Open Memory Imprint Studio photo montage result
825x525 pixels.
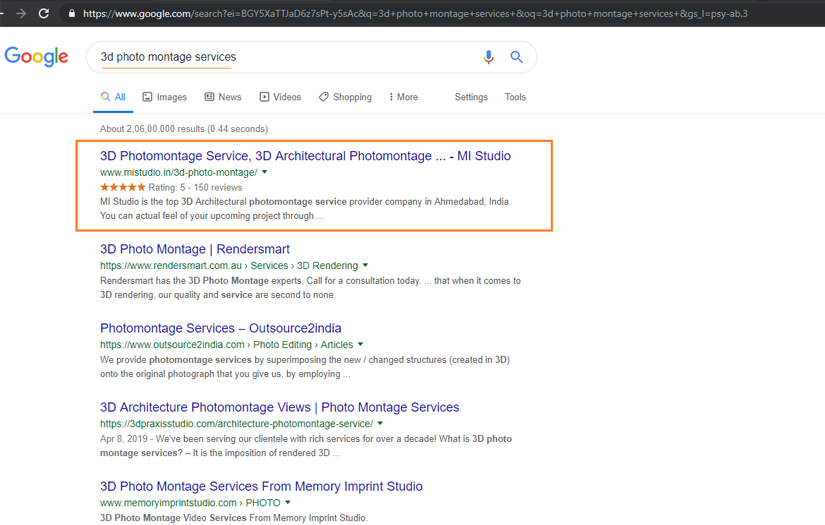(x=261, y=486)
